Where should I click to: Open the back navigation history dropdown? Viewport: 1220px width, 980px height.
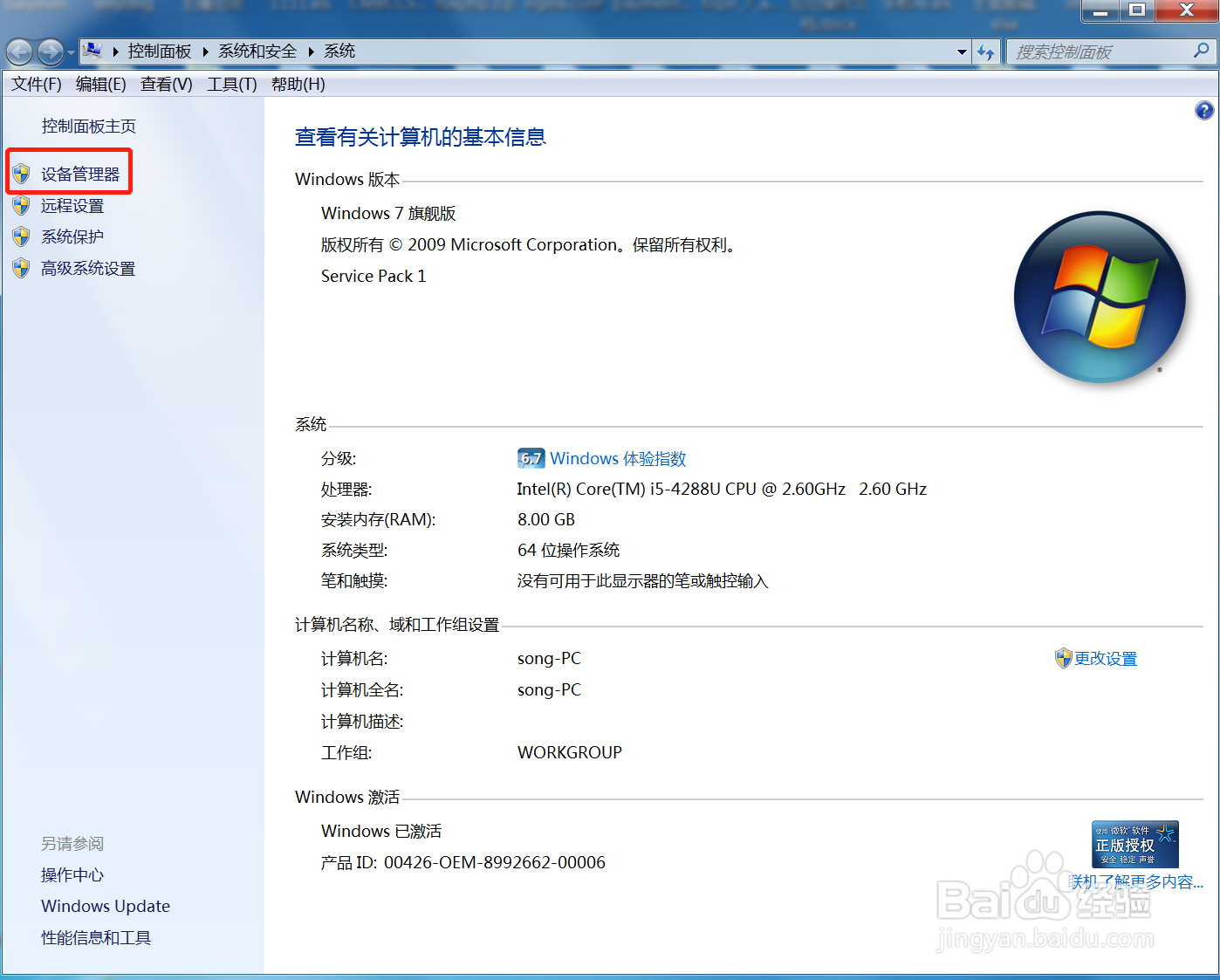point(70,51)
